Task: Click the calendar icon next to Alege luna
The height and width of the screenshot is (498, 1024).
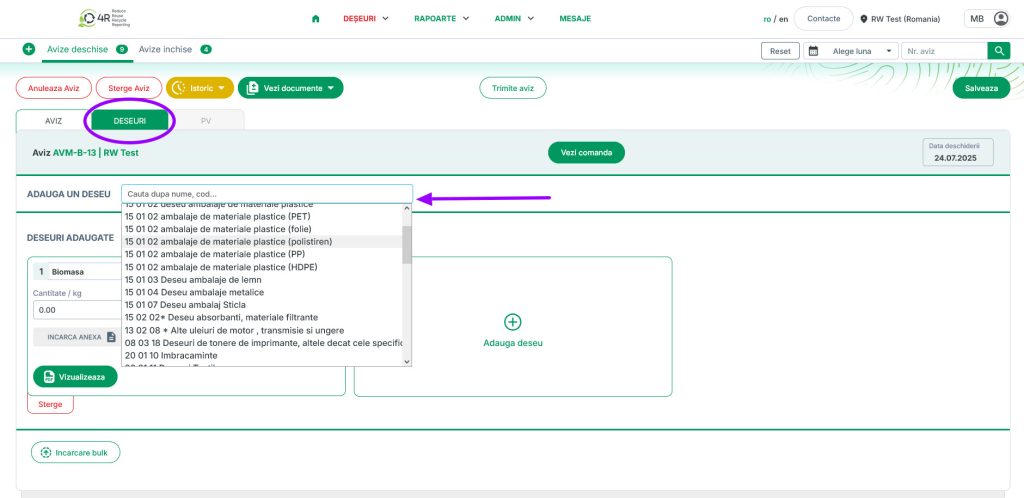Action: (x=813, y=50)
